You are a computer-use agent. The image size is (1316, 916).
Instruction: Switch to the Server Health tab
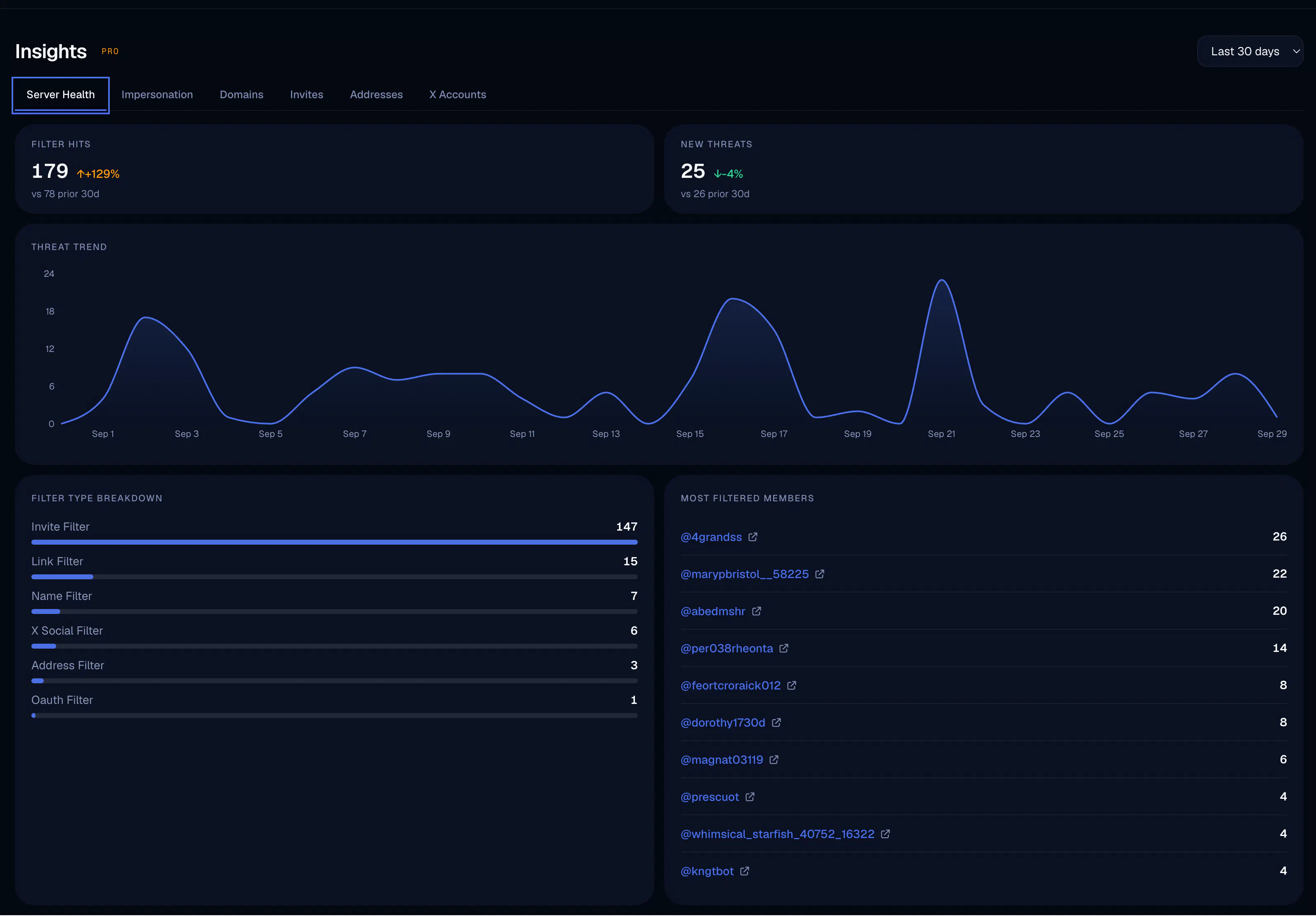click(x=61, y=94)
